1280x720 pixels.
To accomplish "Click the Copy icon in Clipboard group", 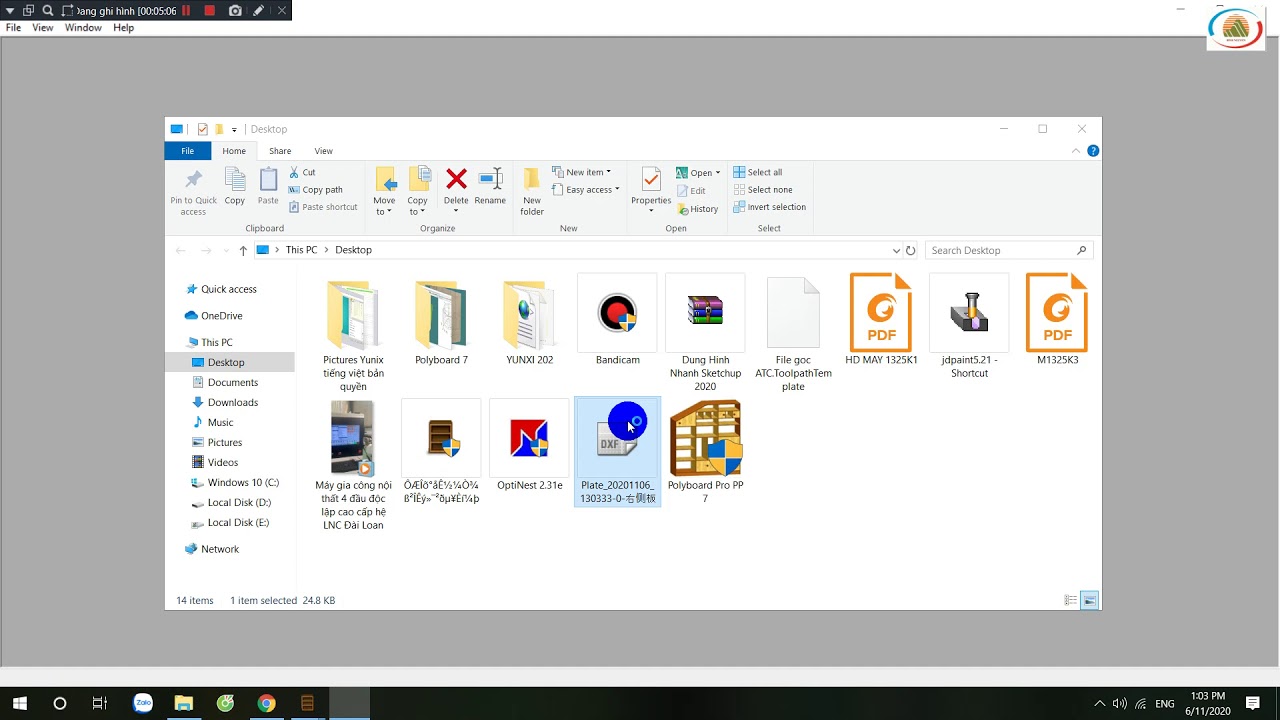I will point(235,186).
